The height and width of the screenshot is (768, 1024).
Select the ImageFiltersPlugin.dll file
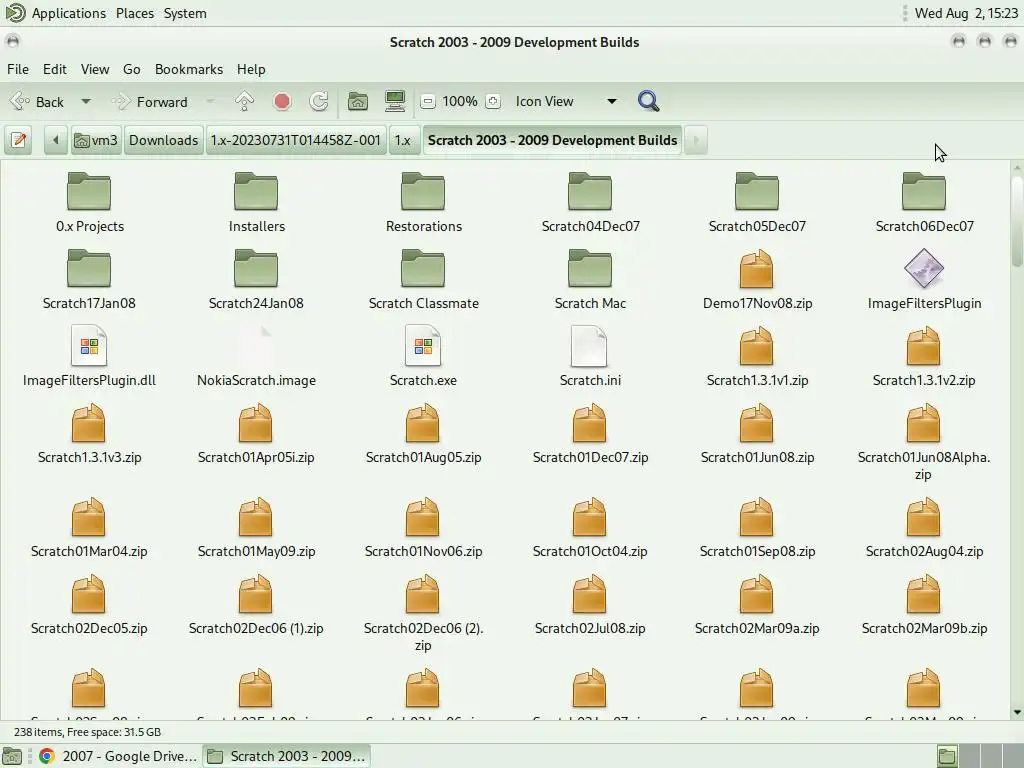89,357
